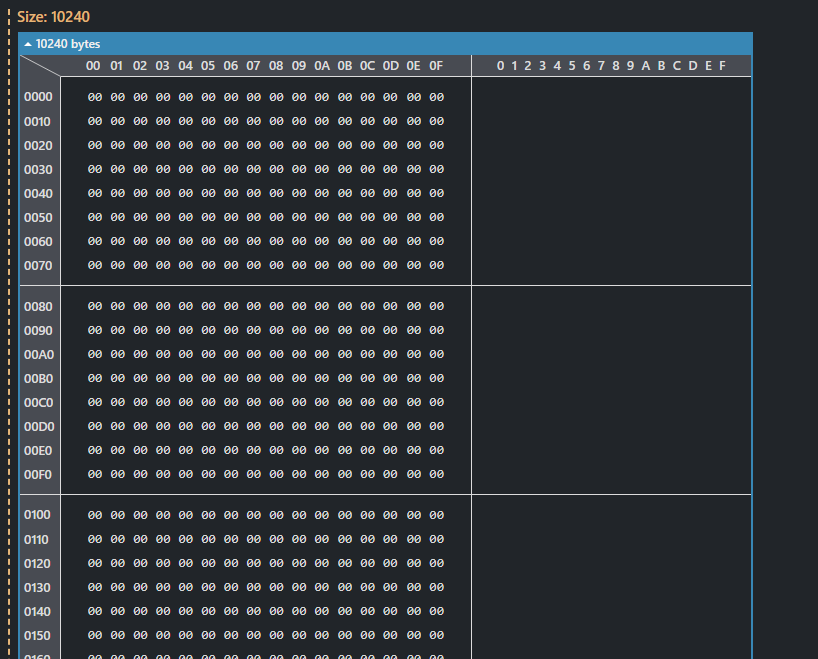The width and height of the screenshot is (818, 659).
Task: Click hex column header 04
Action: pyautogui.click(x=185, y=66)
